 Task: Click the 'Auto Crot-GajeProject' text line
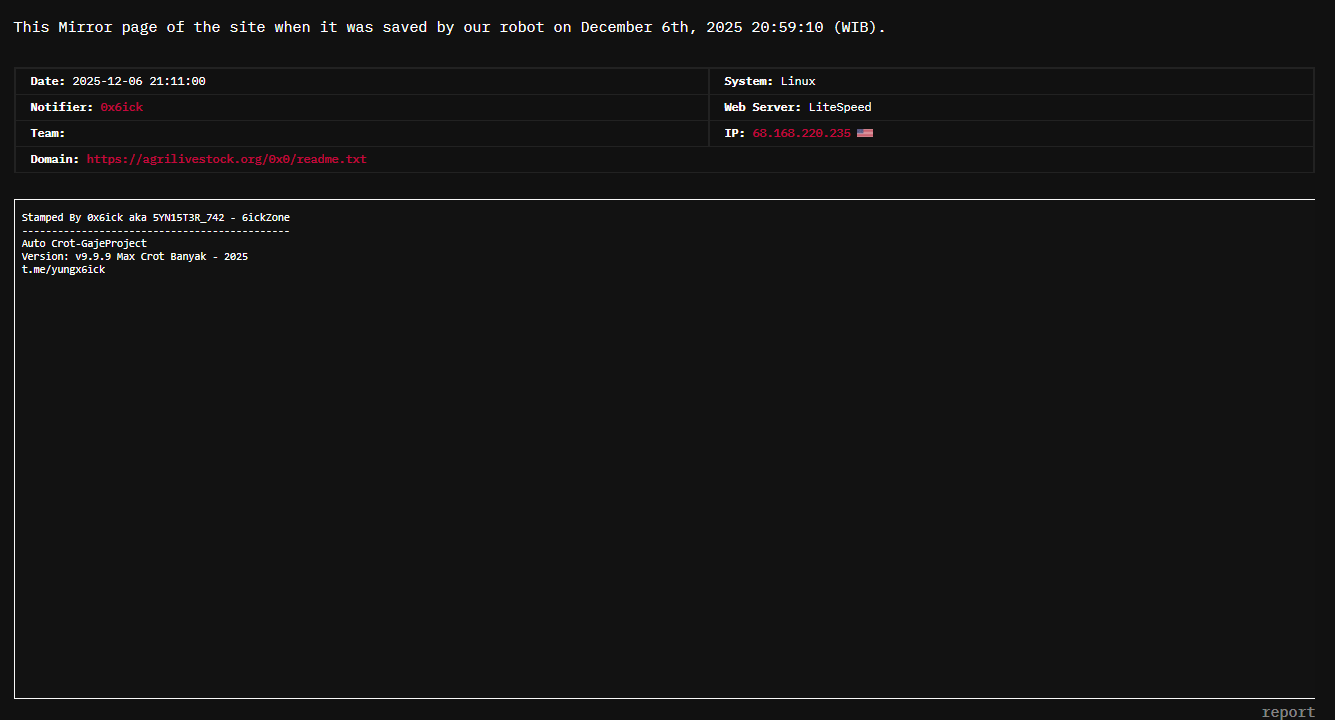point(84,243)
